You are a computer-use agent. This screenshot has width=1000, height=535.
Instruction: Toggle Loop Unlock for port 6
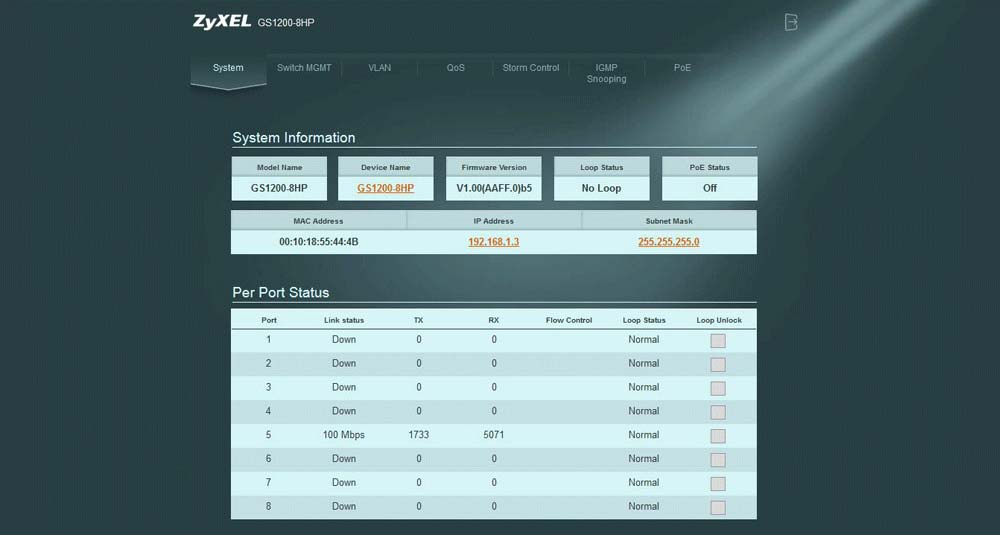coord(718,460)
